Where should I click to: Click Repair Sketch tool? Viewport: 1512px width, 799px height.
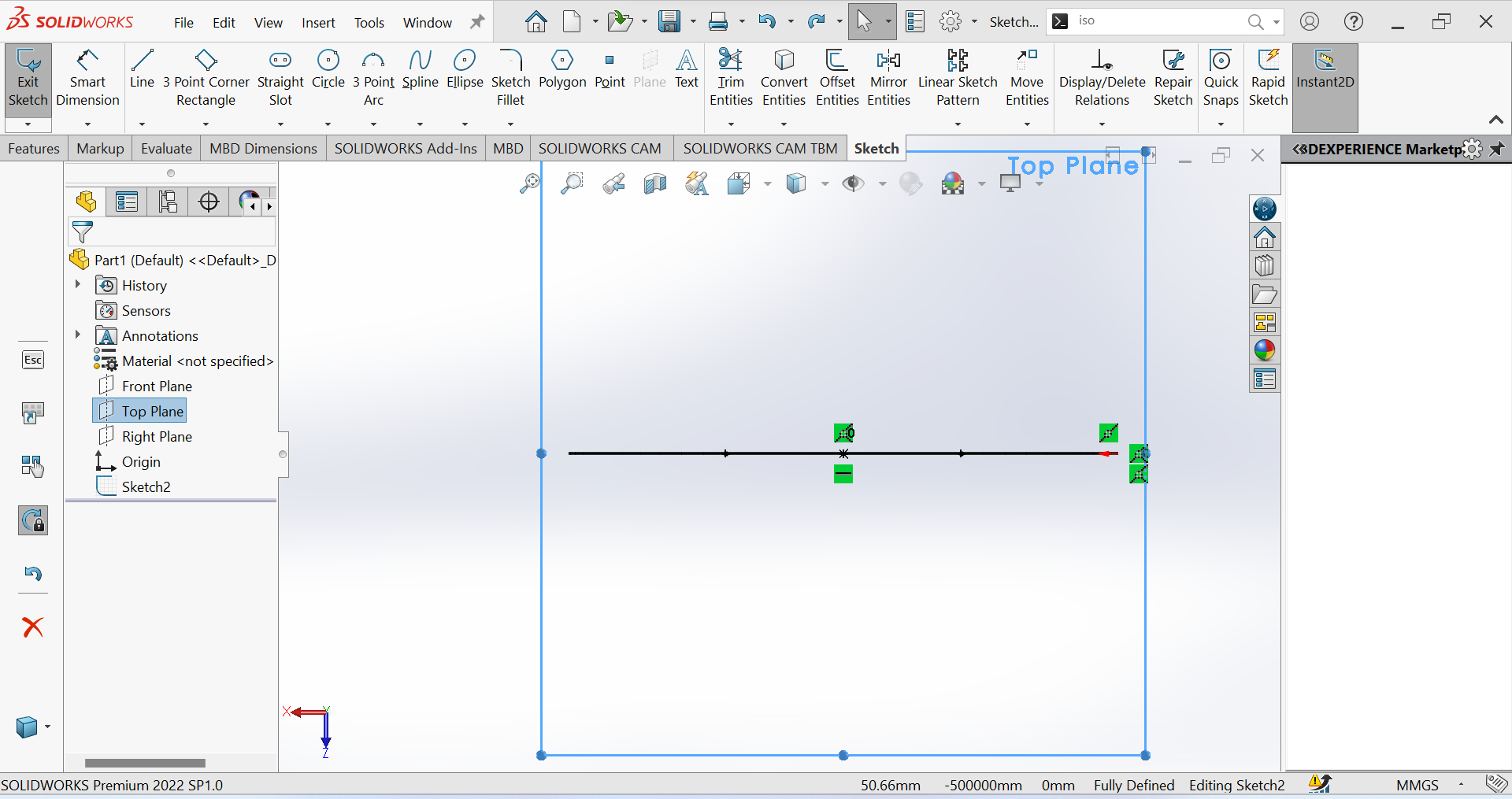coord(1173,79)
